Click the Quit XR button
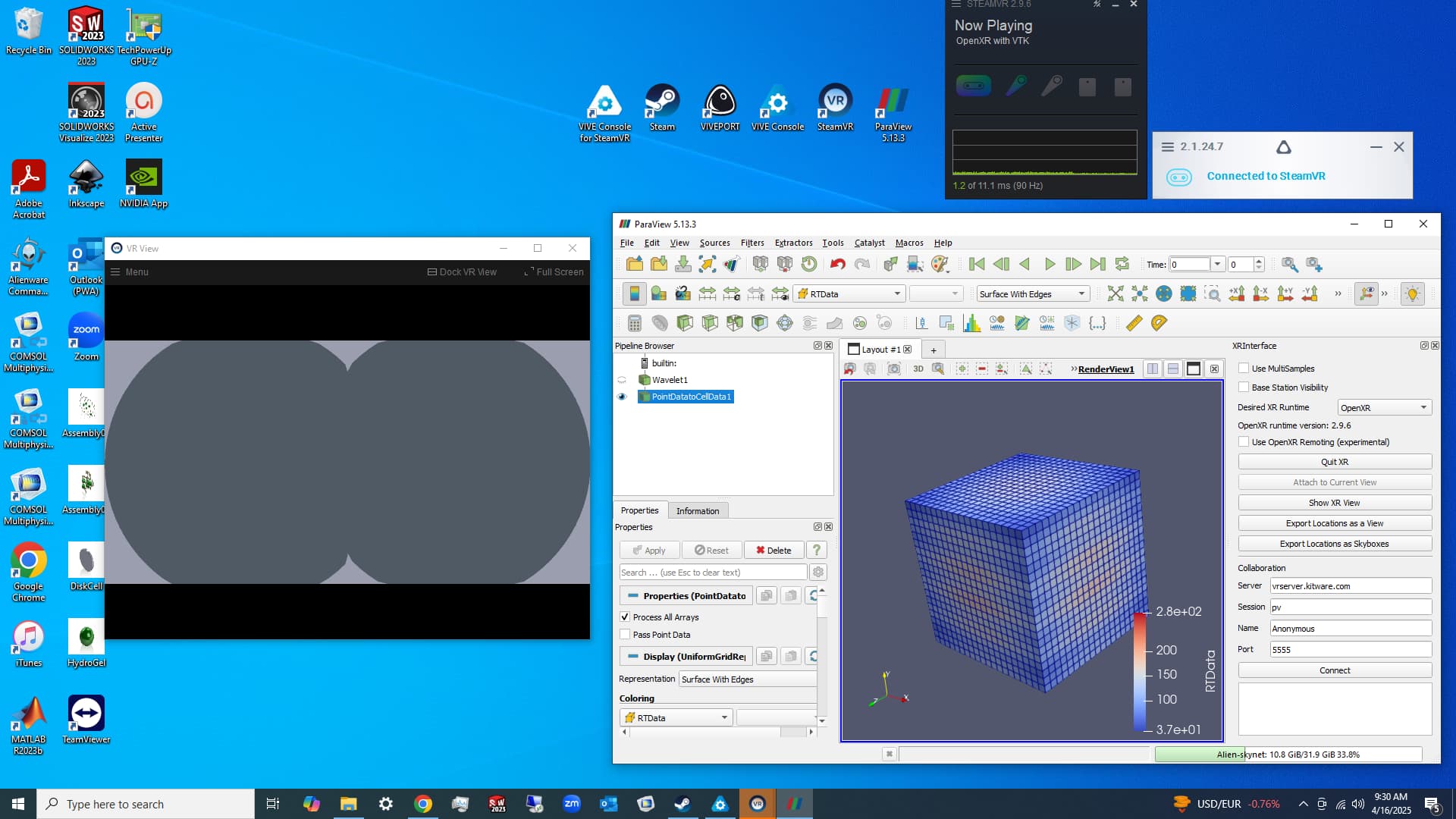The width and height of the screenshot is (1456, 819). coord(1334,462)
